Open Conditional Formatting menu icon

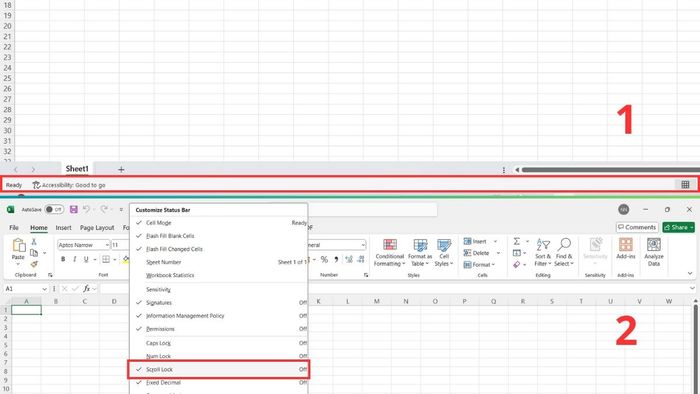[x=390, y=245]
